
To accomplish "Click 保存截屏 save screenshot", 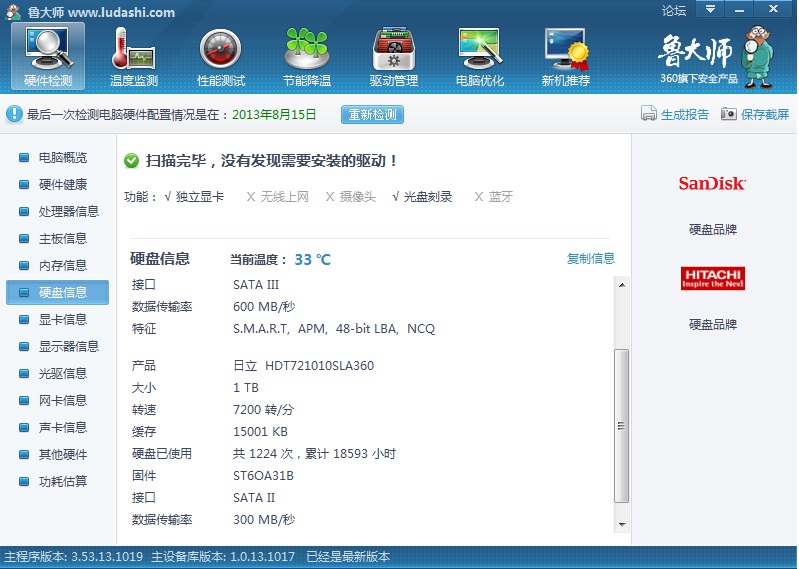I will pos(755,114).
